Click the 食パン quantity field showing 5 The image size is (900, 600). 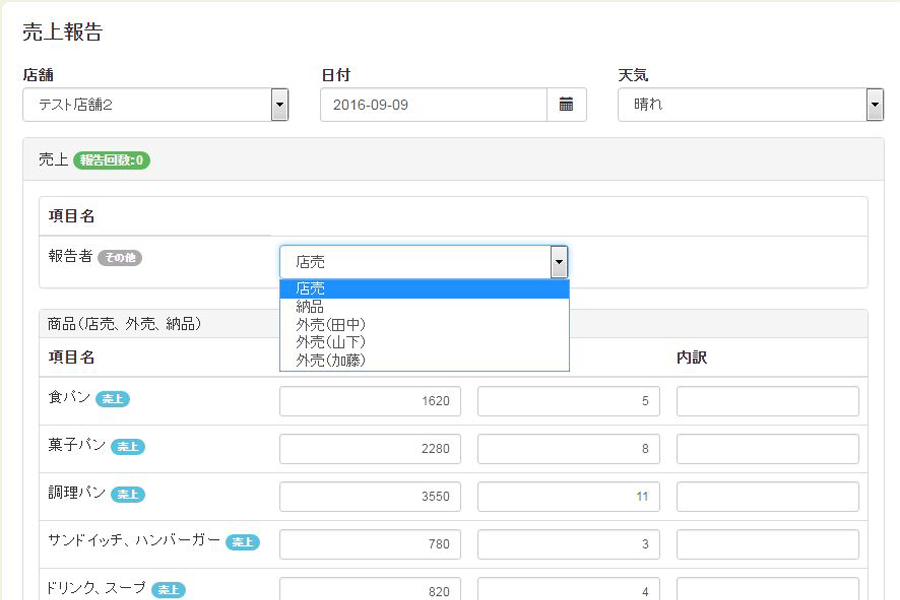click(x=568, y=401)
